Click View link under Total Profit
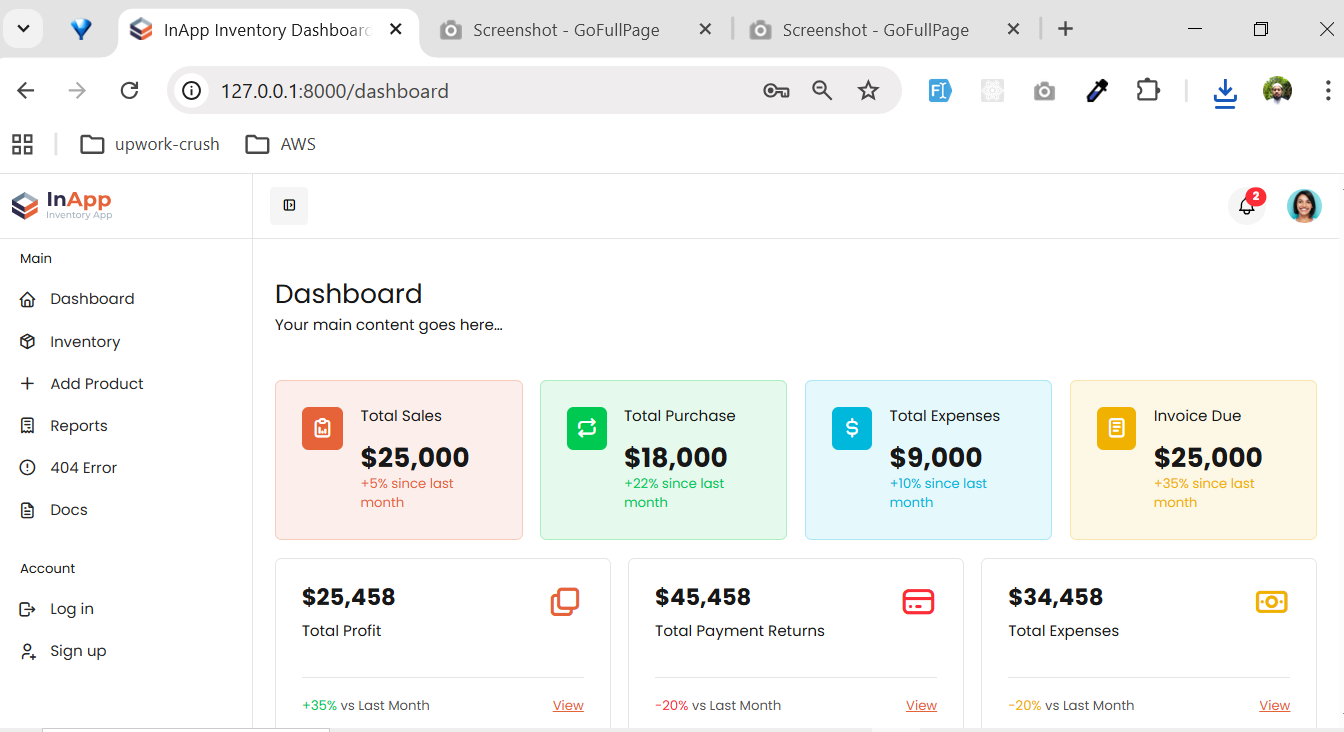The image size is (1344, 732). pos(568,706)
